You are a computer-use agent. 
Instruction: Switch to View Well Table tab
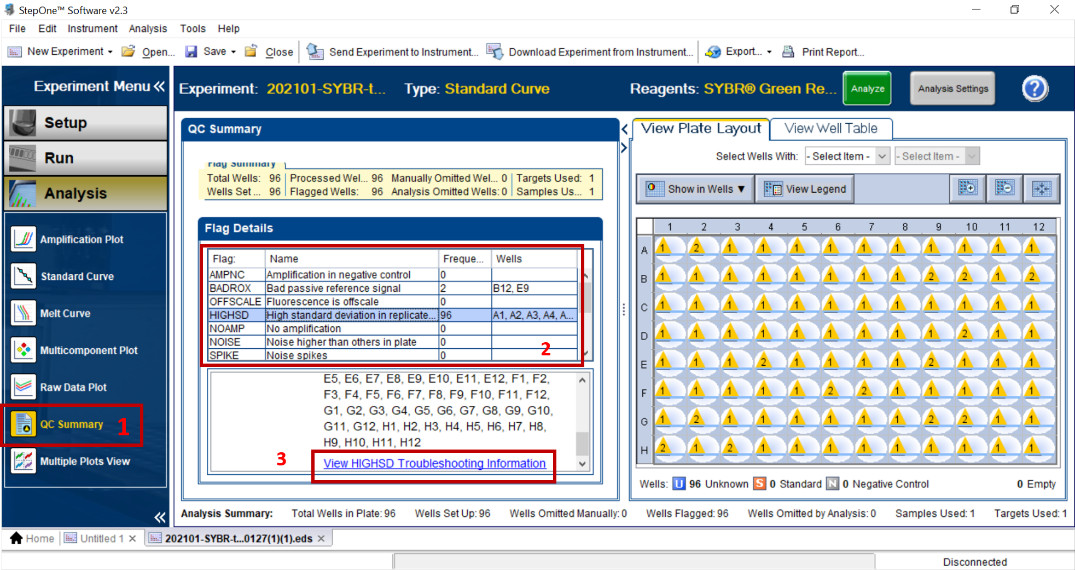830,128
